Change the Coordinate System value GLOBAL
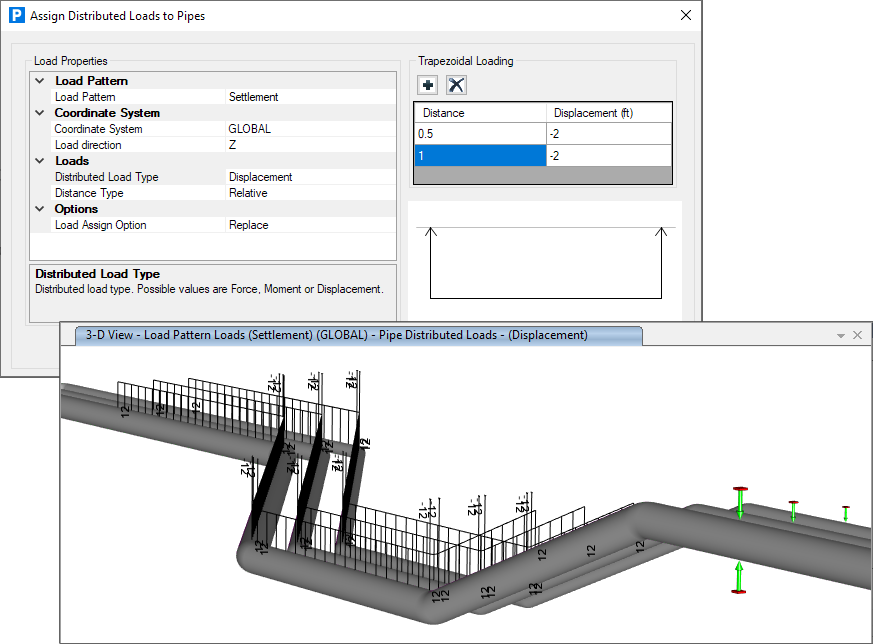Viewport: 873px width, 644px height. coord(300,128)
